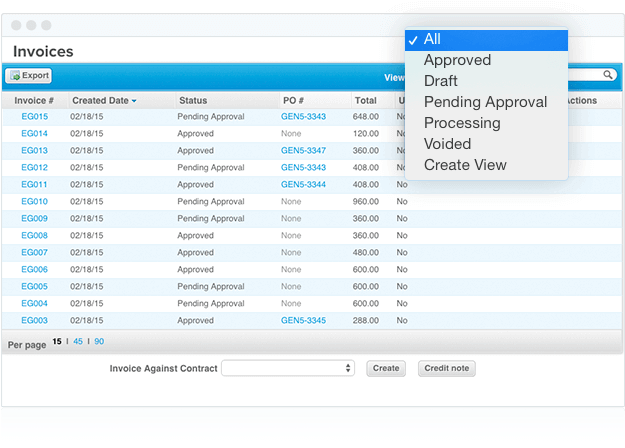
Task: Select Approved from the view dropdown
Action: pyautogui.click(x=457, y=60)
